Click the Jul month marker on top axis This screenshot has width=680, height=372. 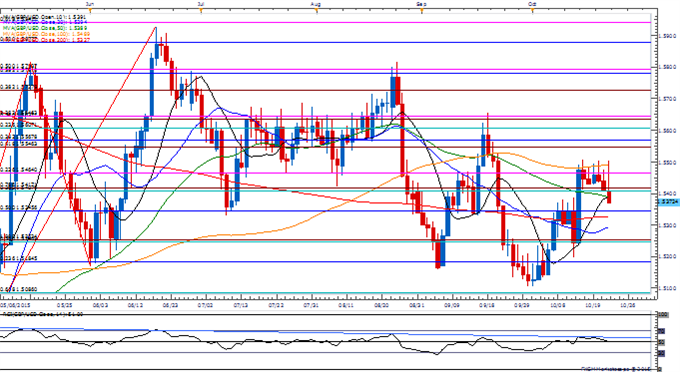coord(200,4)
